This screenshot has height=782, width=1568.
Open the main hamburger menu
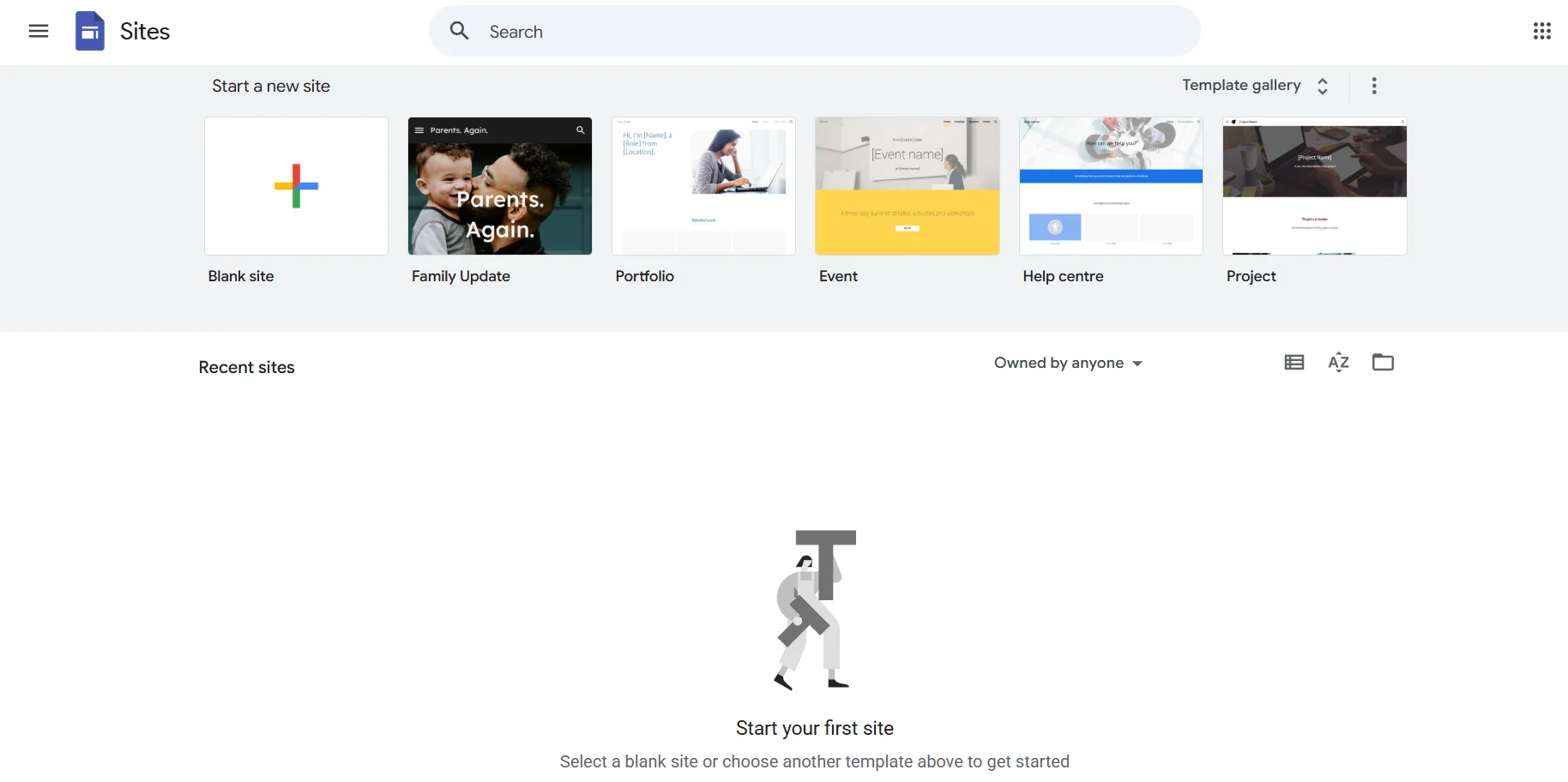tap(39, 32)
